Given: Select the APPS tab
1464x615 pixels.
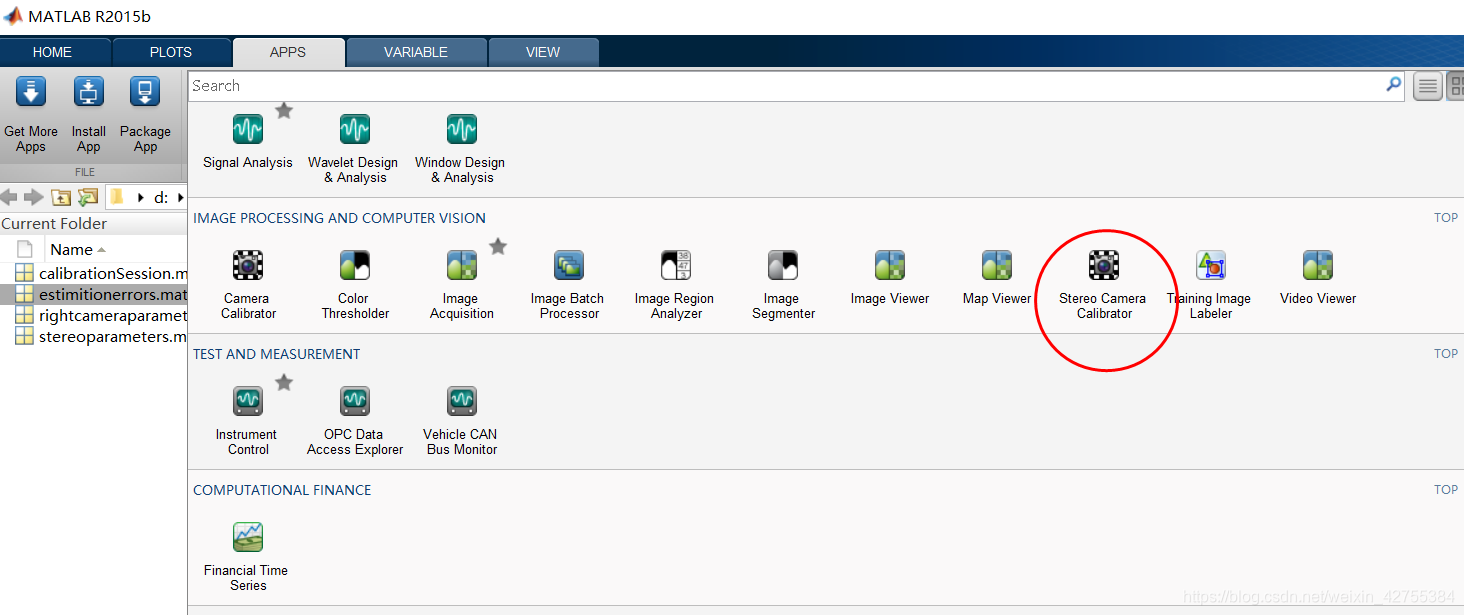Looking at the screenshot, I should click(x=288, y=52).
